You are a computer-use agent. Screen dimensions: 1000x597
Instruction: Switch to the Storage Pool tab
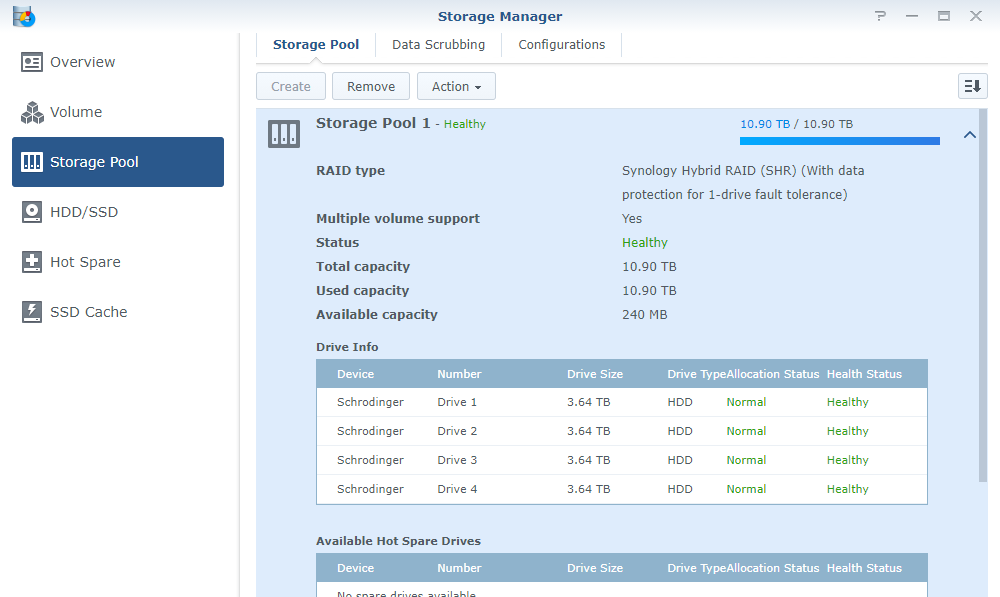(x=316, y=45)
